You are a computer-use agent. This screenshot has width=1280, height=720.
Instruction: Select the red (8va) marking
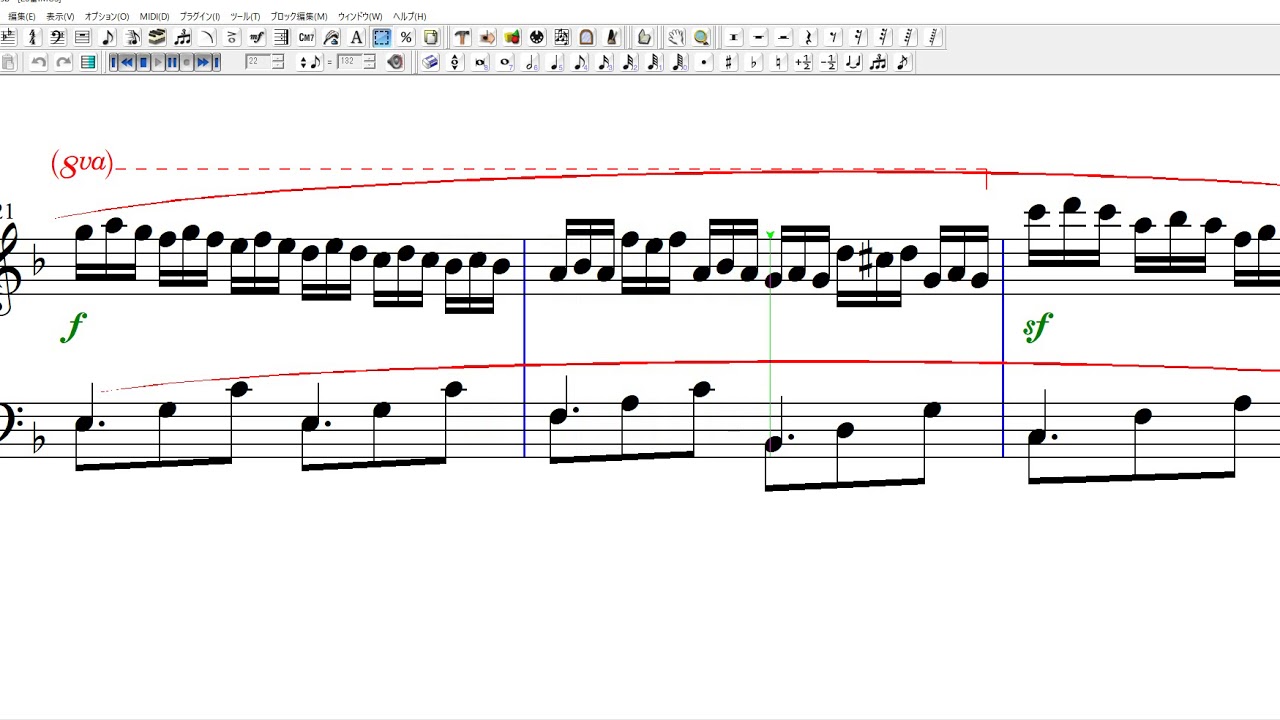pyautogui.click(x=82, y=163)
